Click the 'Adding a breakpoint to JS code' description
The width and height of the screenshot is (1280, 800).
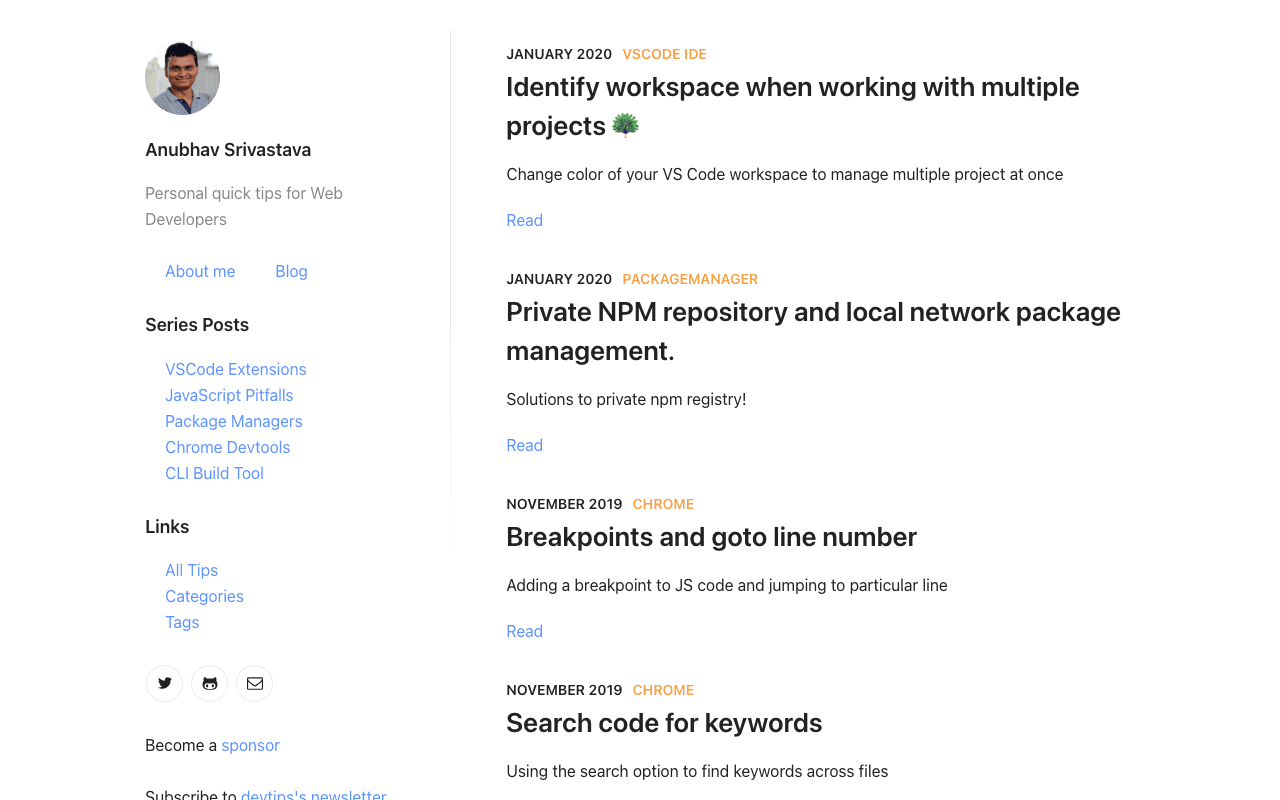click(727, 585)
